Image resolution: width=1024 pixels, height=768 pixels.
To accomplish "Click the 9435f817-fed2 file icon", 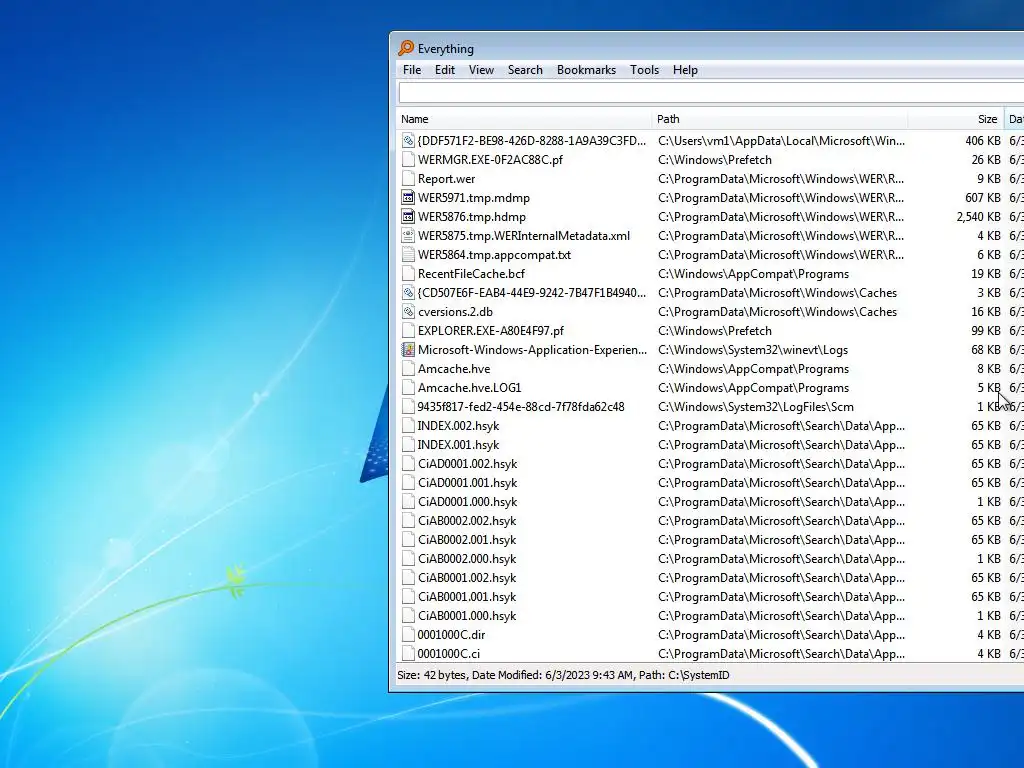I will tap(408, 406).
